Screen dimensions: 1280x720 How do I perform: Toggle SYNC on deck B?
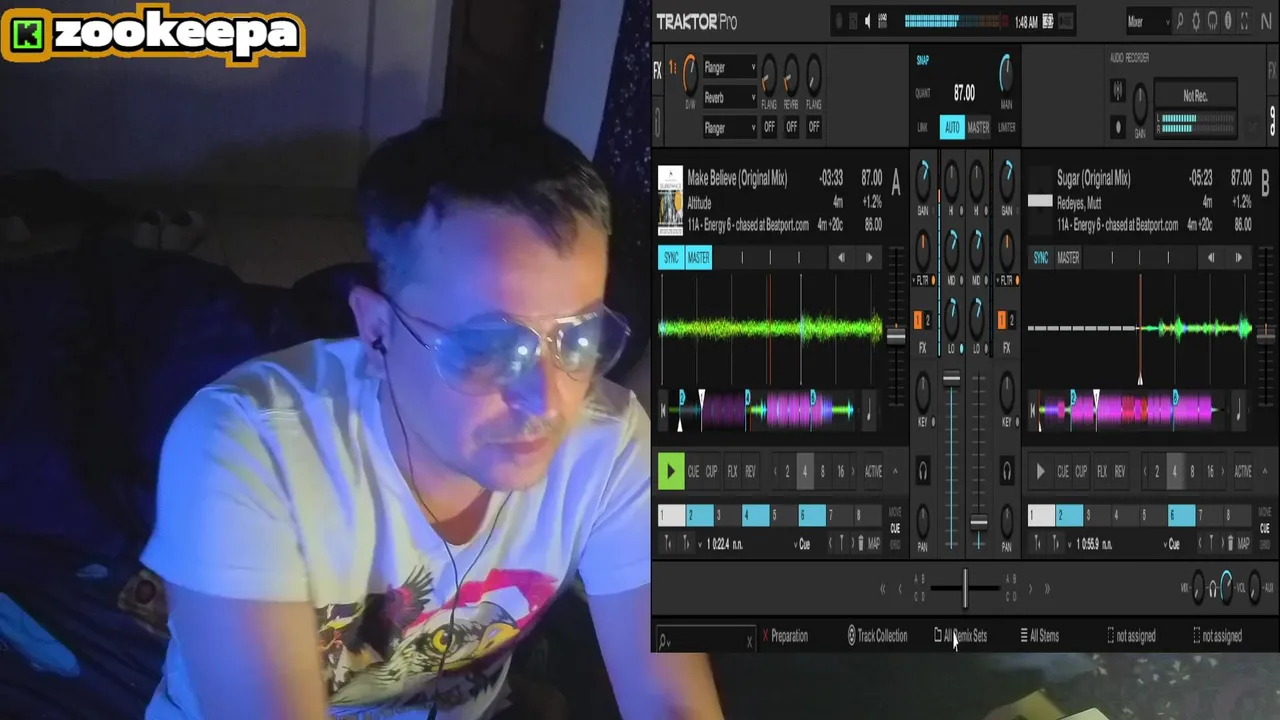click(x=1041, y=257)
